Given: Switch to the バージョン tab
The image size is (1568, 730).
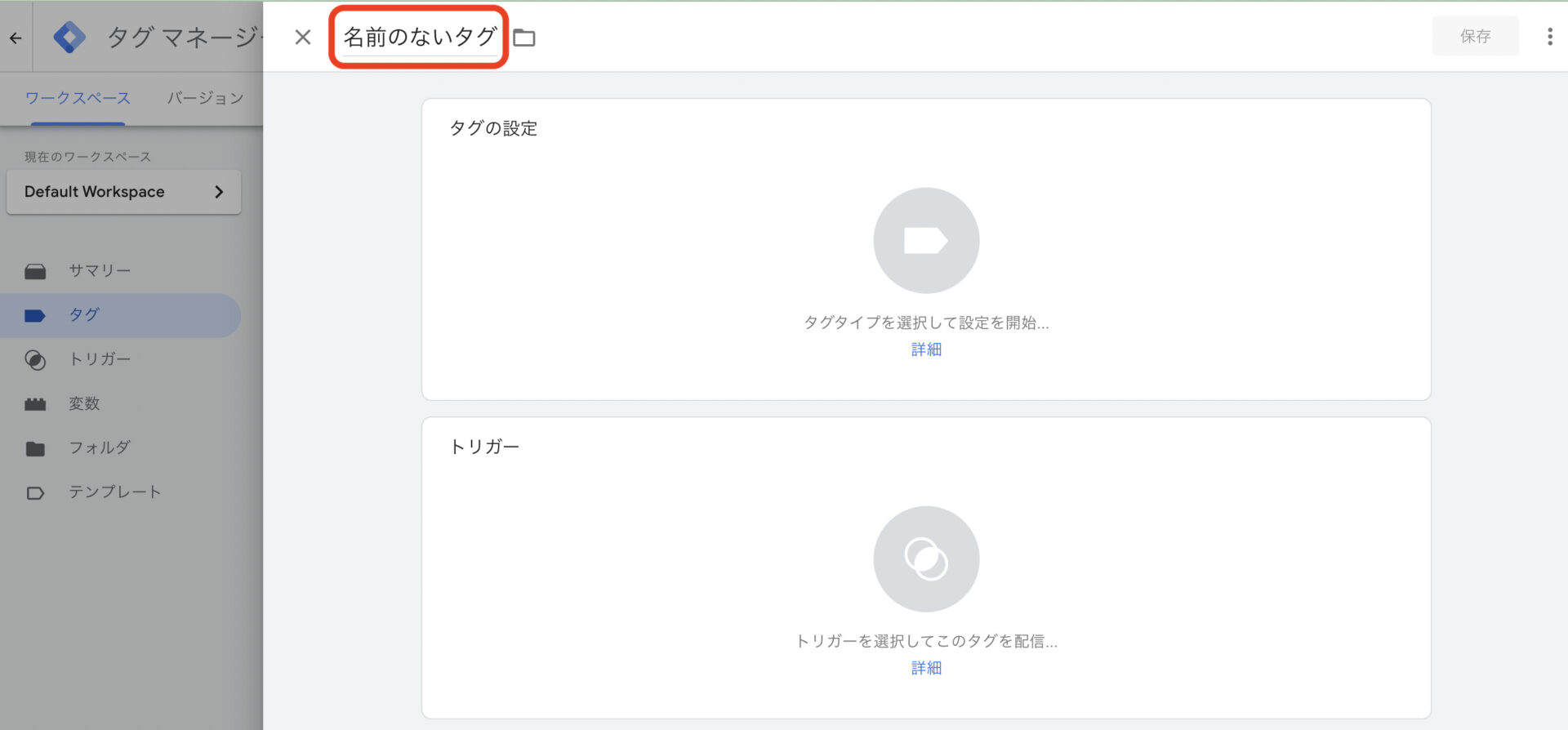Looking at the screenshot, I should [206, 98].
